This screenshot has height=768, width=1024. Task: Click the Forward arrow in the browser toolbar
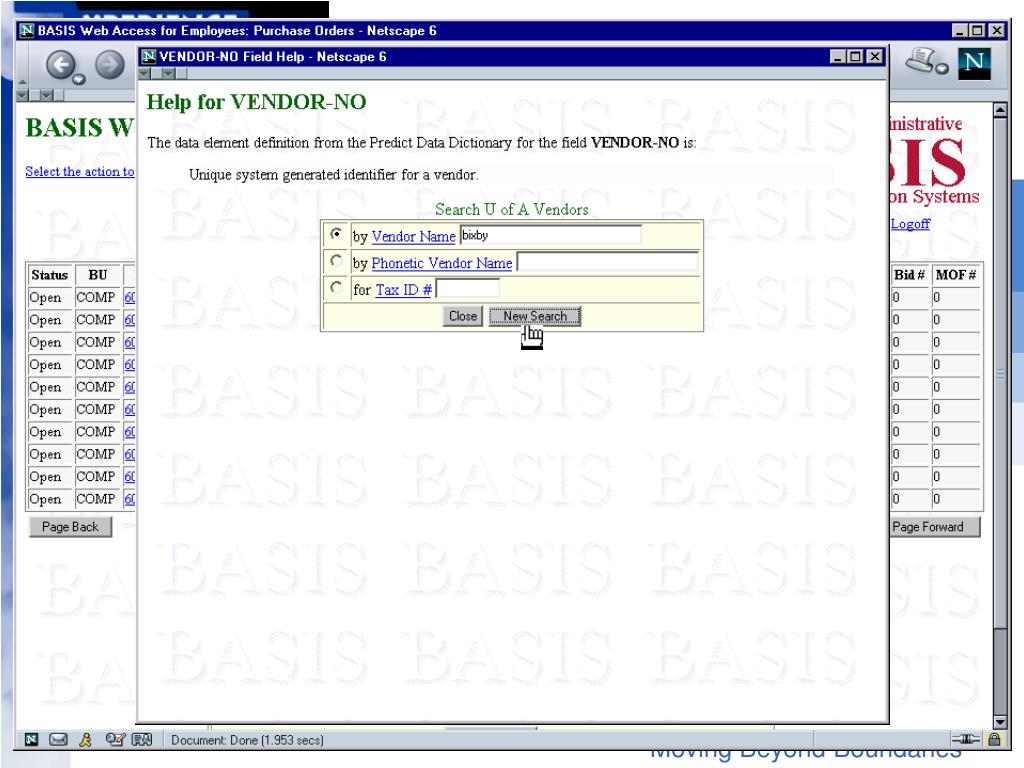click(x=110, y=65)
